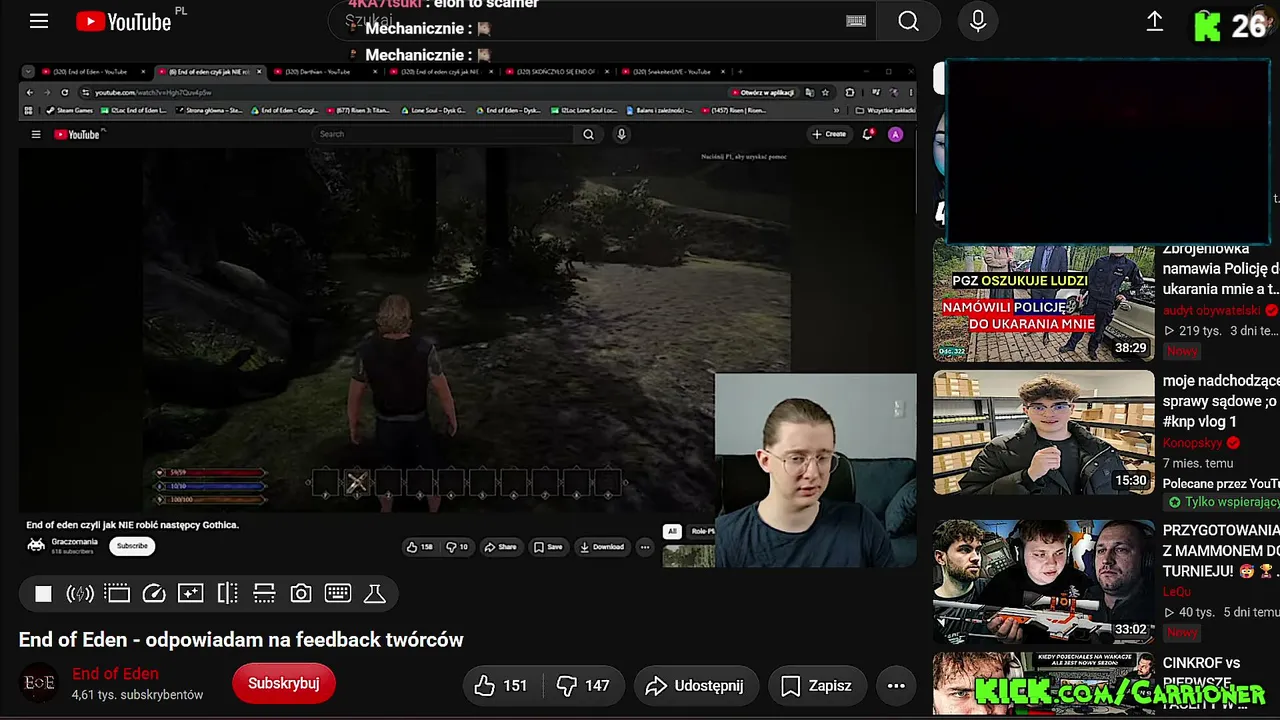
Task: Open the keyboard shortcuts icon
Action: (338, 594)
